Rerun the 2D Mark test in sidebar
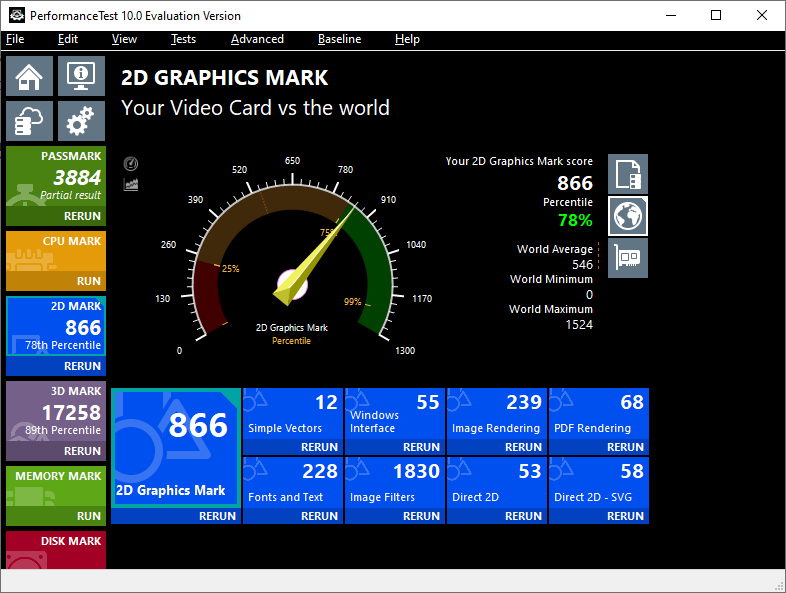The image size is (786, 593). (56, 366)
